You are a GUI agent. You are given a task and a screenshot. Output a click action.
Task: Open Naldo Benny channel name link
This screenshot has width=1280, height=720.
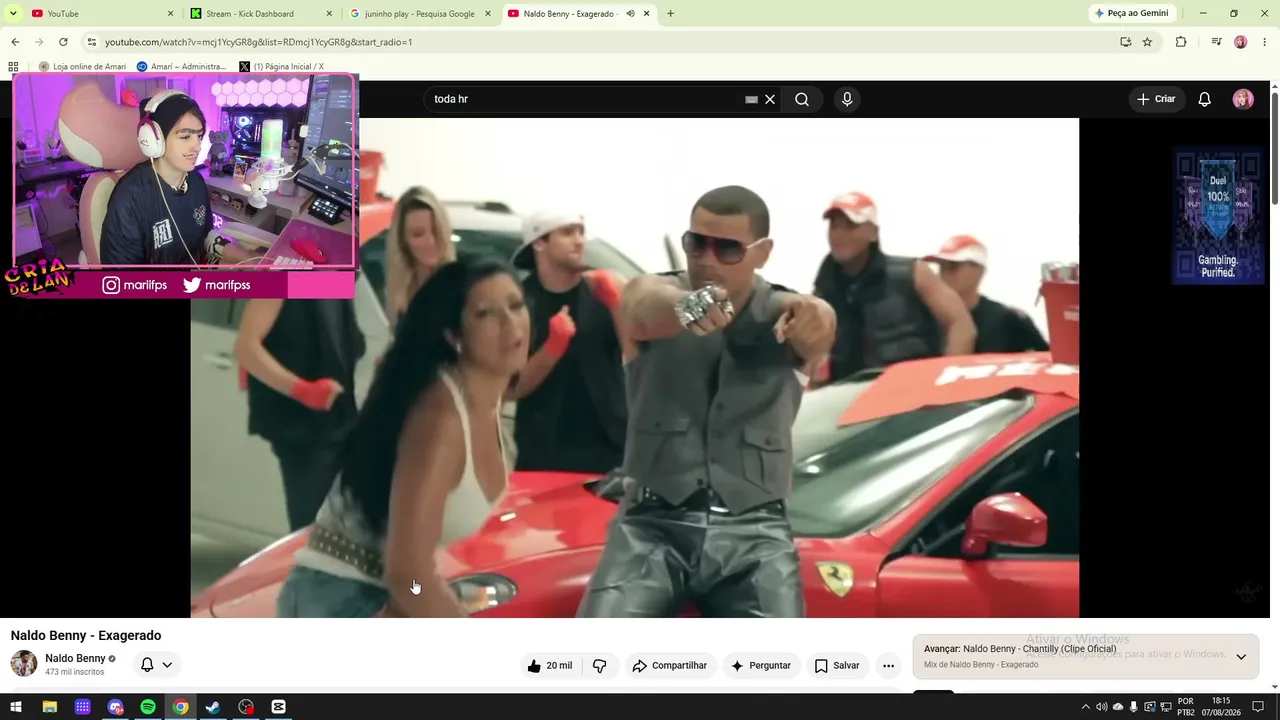pyautogui.click(x=75, y=659)
